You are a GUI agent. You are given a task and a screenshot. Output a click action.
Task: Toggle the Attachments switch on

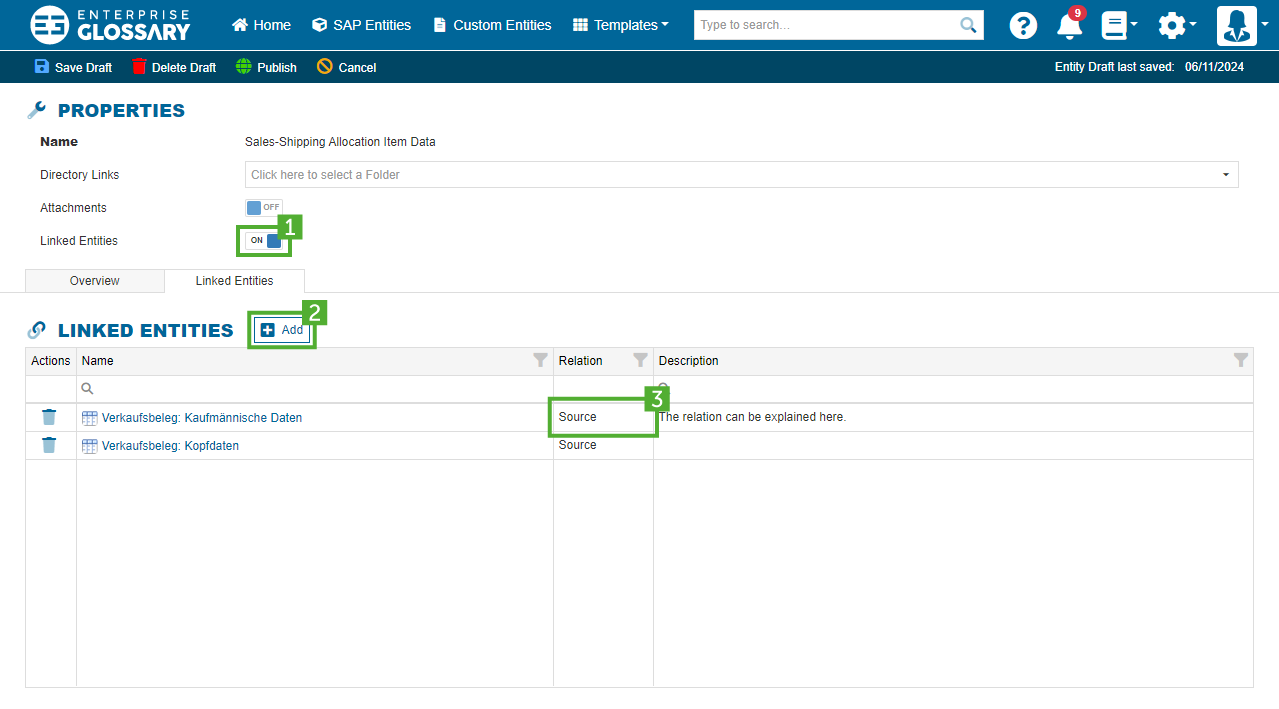pos(264,207)
